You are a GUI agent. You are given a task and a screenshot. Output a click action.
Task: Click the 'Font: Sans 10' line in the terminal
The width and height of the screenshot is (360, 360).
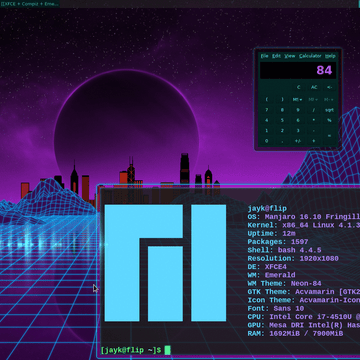276,309
